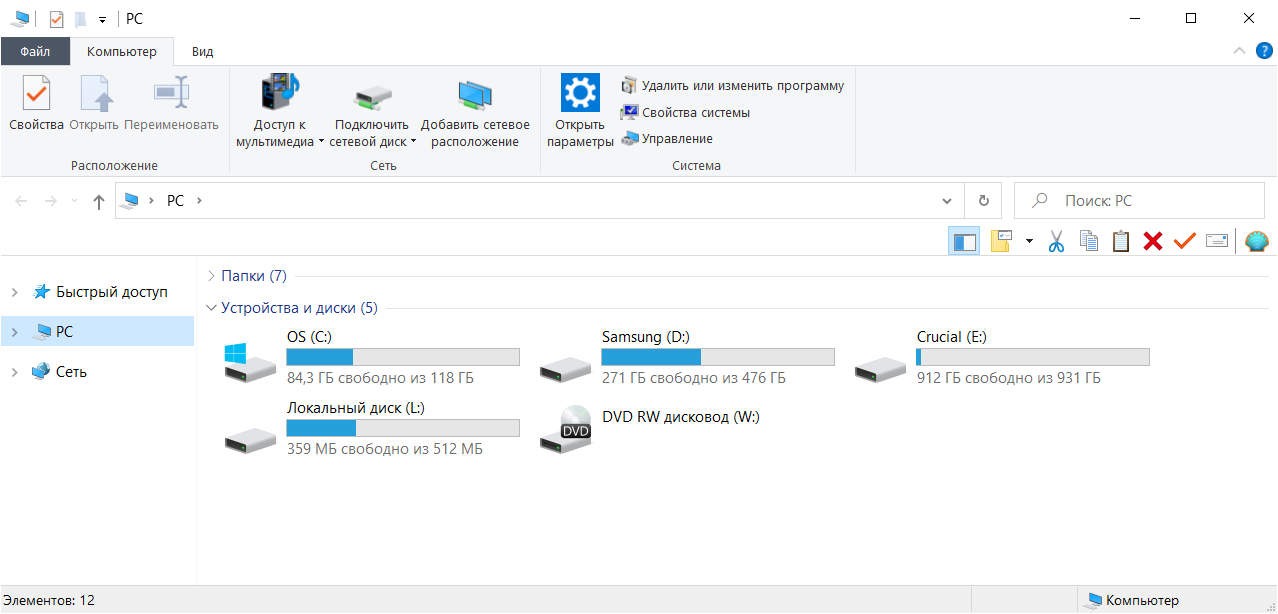The height and width of the screenshot is (614, 1278).
Task: Open Classic Shell settings via shell icon
Action: point(1257,241)
